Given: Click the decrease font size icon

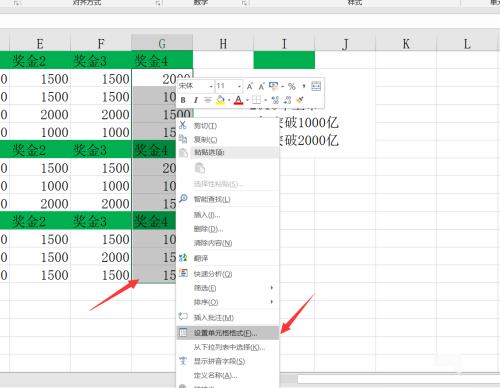Looking at the screenshot, I should 261,86.
